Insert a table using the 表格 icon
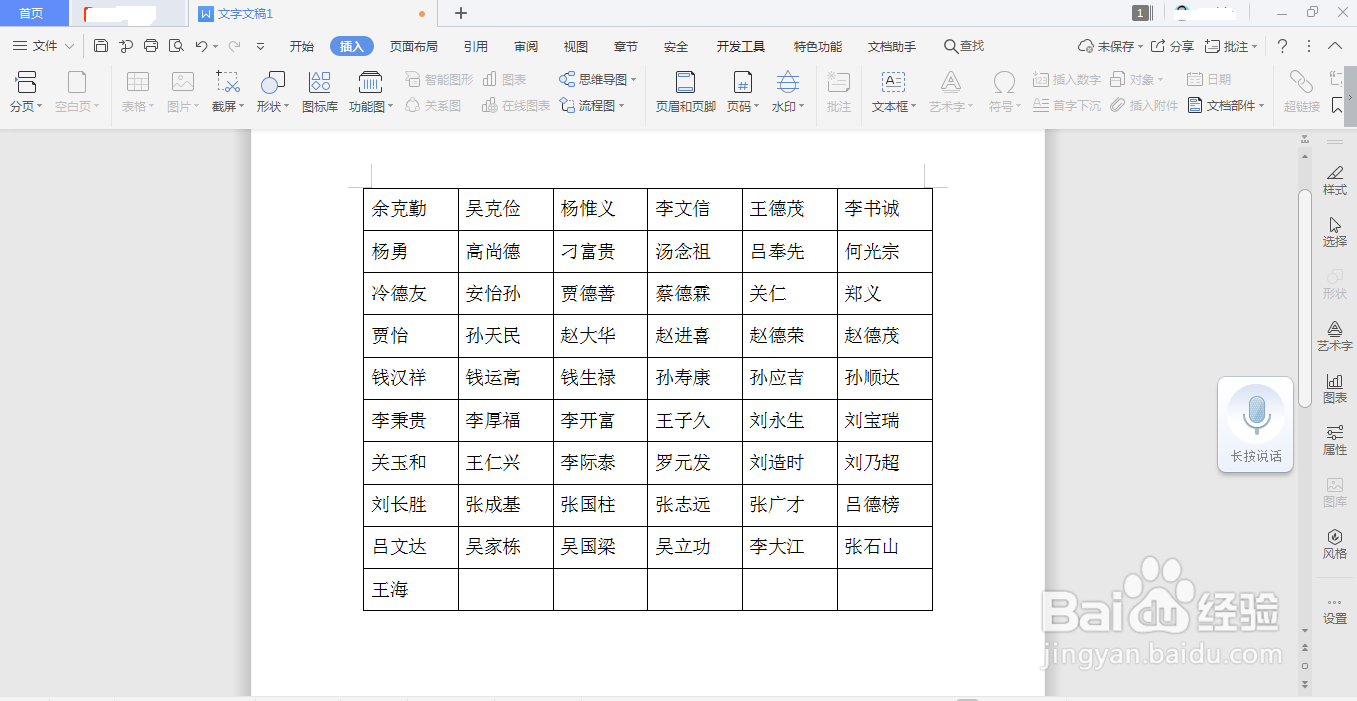The height and width of the screenshot is (701, 1357). point(136,90)
